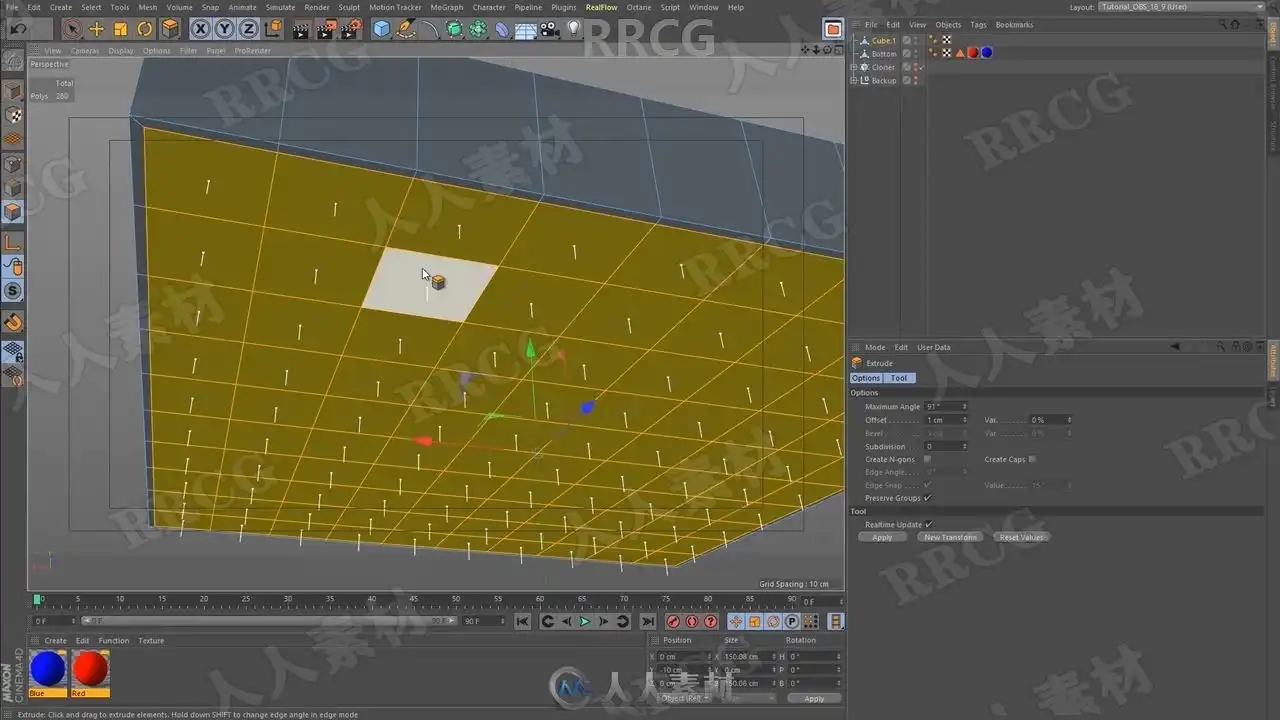The height and width of the screenshot is (720, 1280).
Task: Click the red material tag on Bottom
Action: click(x=973, y=53)
